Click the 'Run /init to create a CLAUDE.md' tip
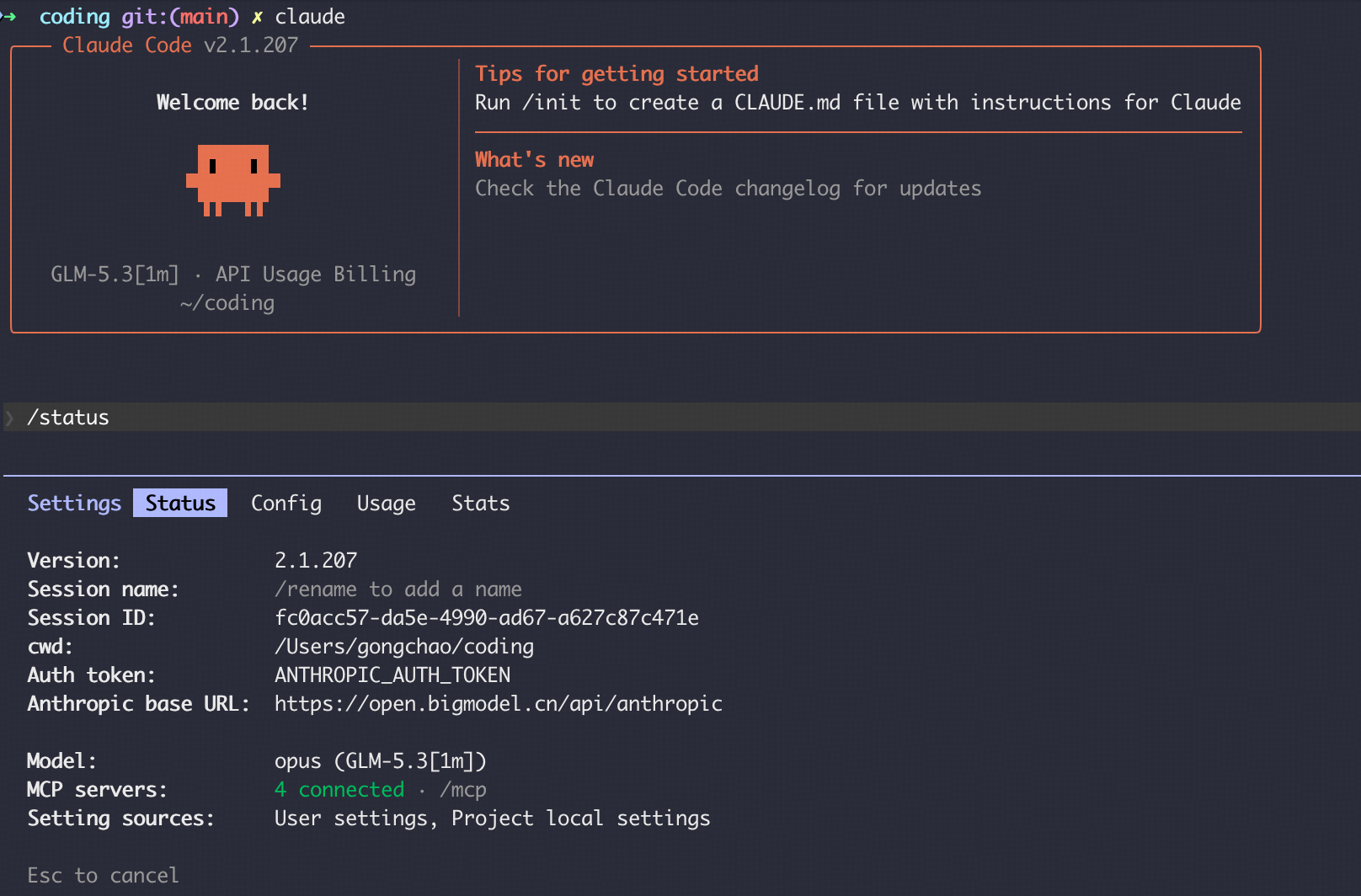The image size is (1361, 896). point(858,103)
